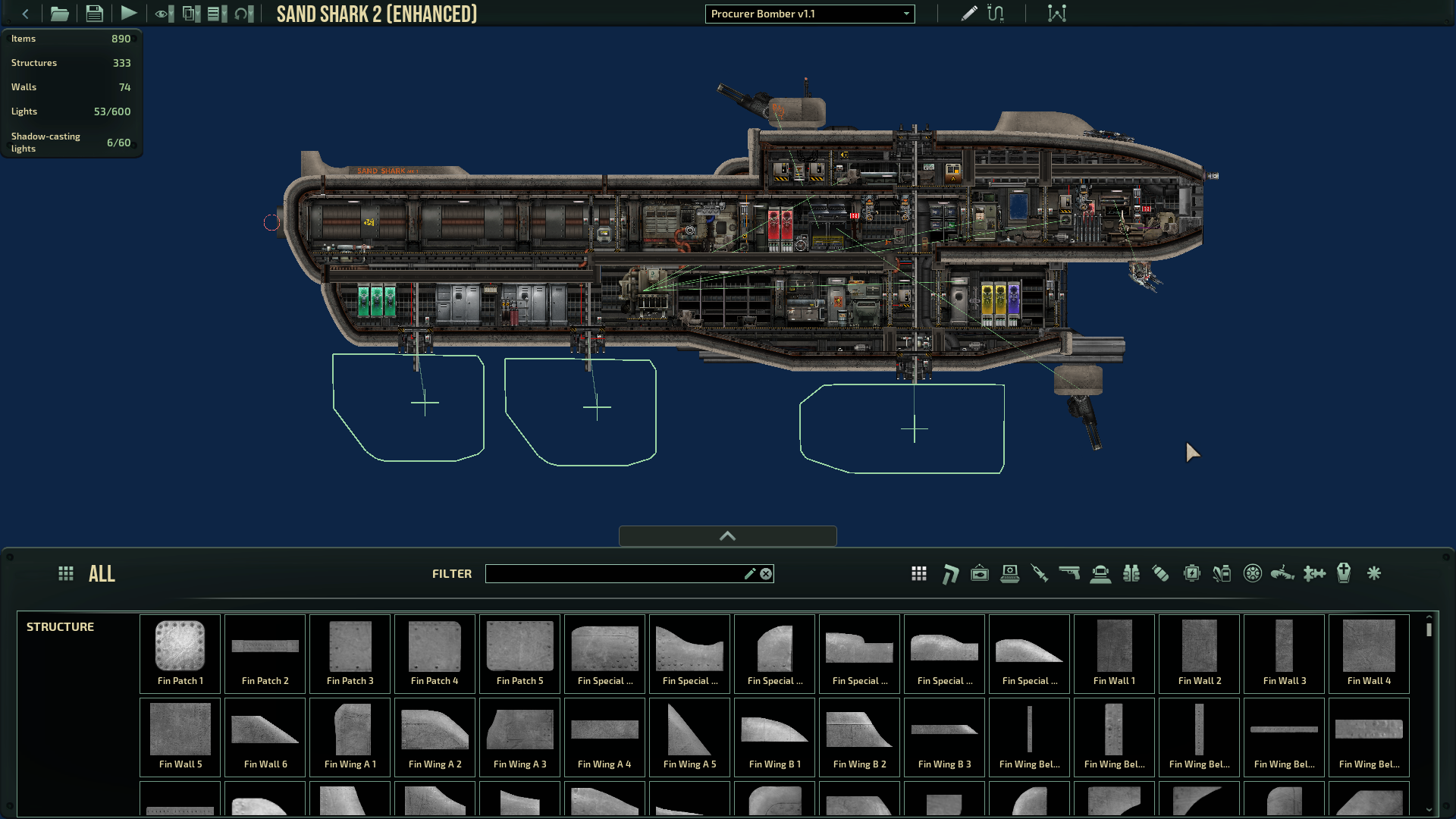
Task: Switch to wiring mode icon
Action: pyautogui.click(x=996, y=14)
